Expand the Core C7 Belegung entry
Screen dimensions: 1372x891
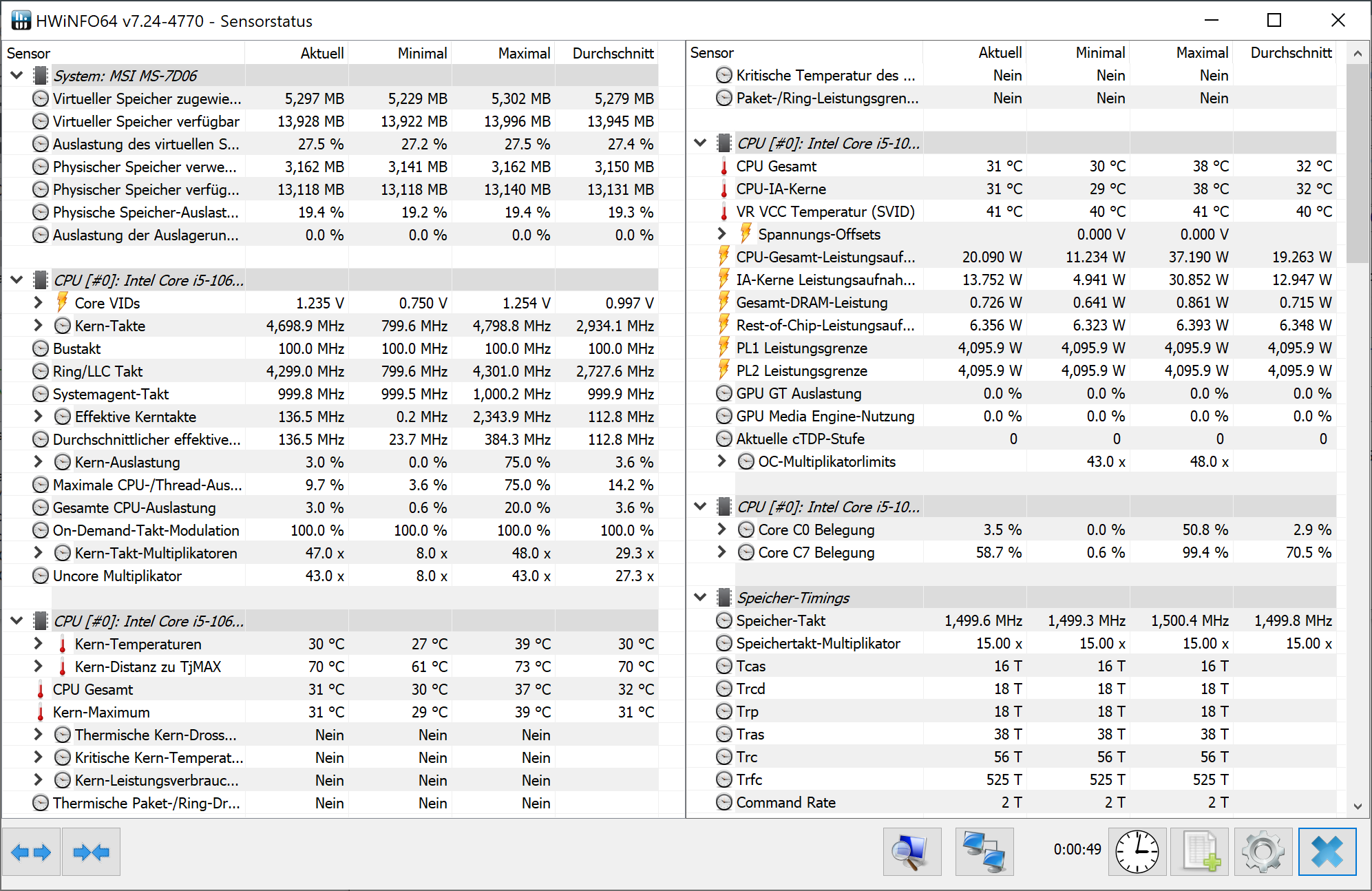click(721, 552)
